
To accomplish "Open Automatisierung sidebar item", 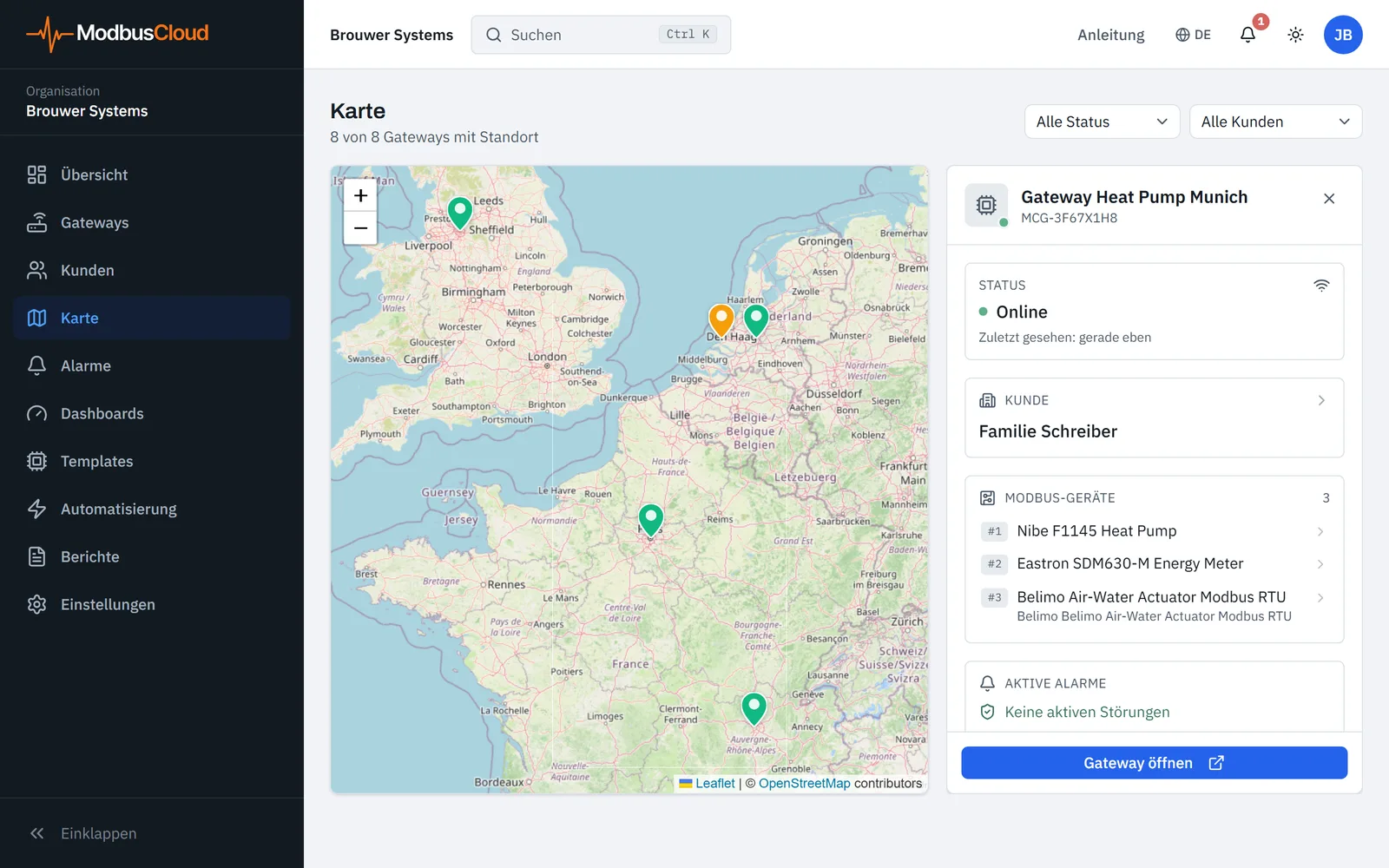I will (152, 509).
